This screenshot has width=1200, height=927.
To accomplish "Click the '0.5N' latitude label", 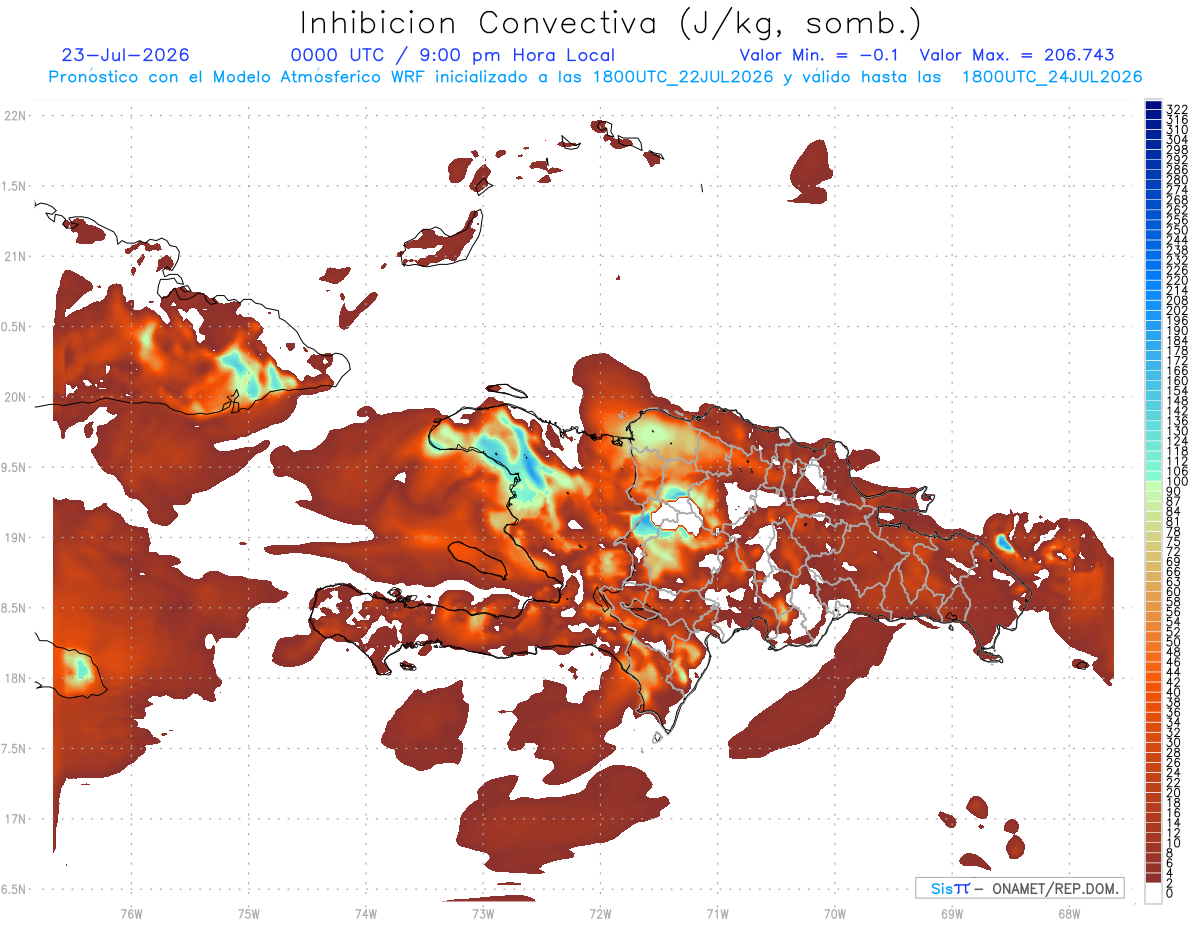I will [15, 327].
